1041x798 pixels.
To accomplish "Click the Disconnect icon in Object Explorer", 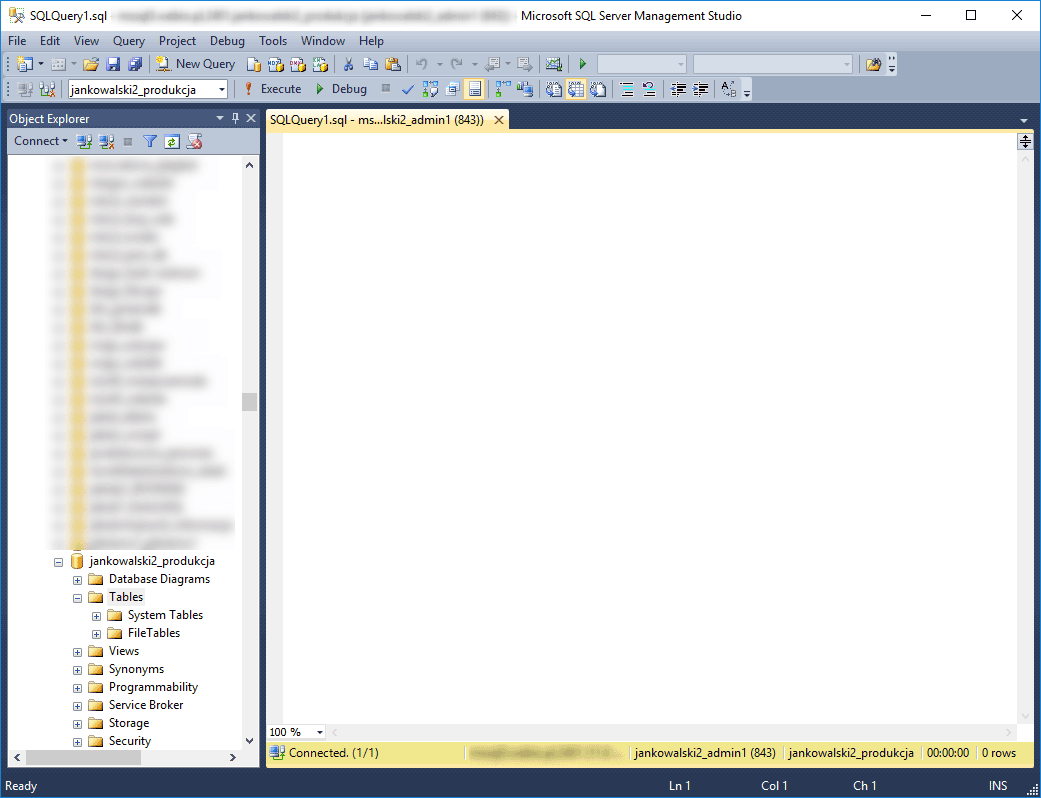I will pyautogui.click(x=106, y=141).
